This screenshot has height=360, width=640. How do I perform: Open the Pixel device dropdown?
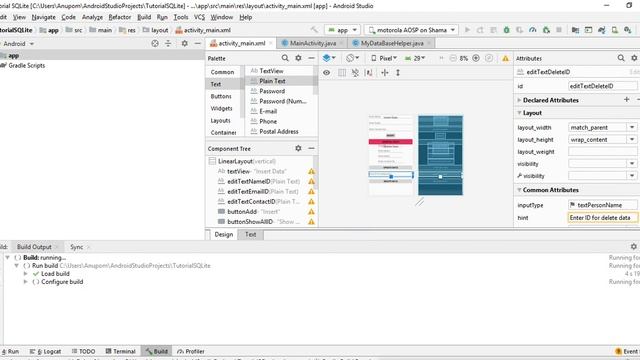[384, 58]
